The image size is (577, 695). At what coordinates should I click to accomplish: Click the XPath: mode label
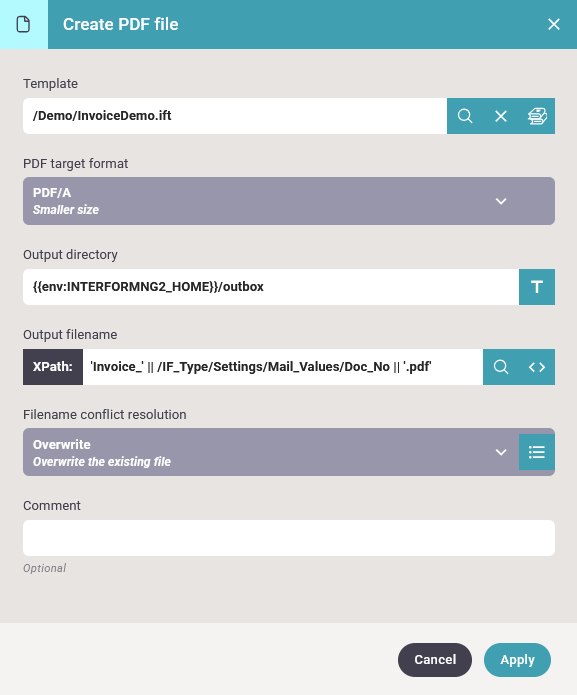(53, 367)
